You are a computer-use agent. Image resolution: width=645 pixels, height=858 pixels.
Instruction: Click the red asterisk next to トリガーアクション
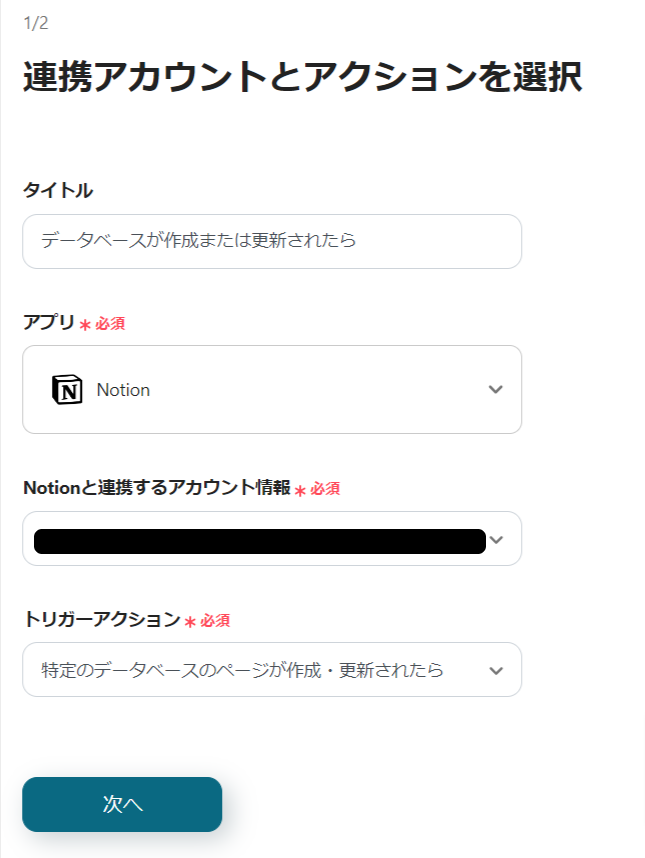pyautogui.click(x=190, y=622)
